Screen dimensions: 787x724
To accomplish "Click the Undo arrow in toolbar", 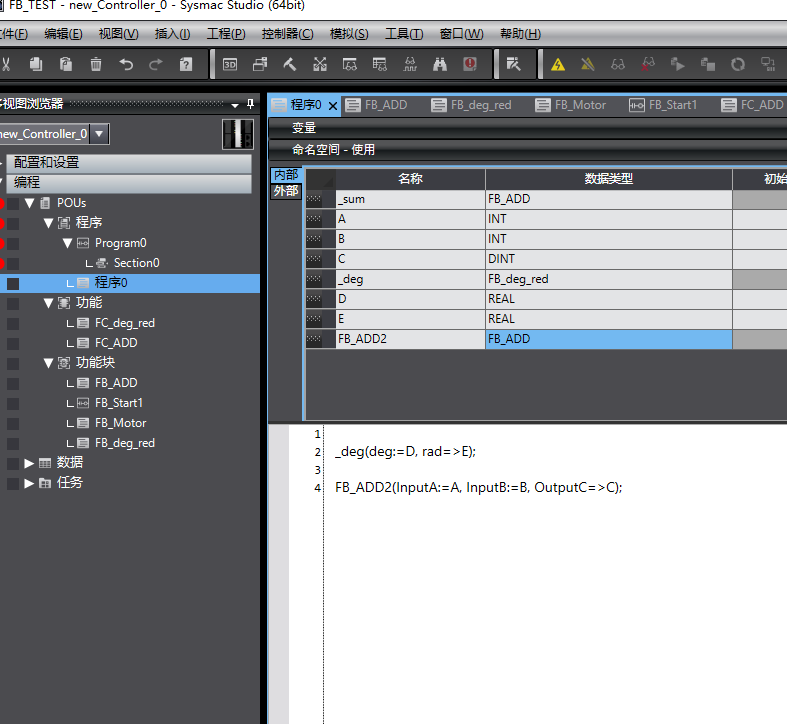I will point(126,65).
